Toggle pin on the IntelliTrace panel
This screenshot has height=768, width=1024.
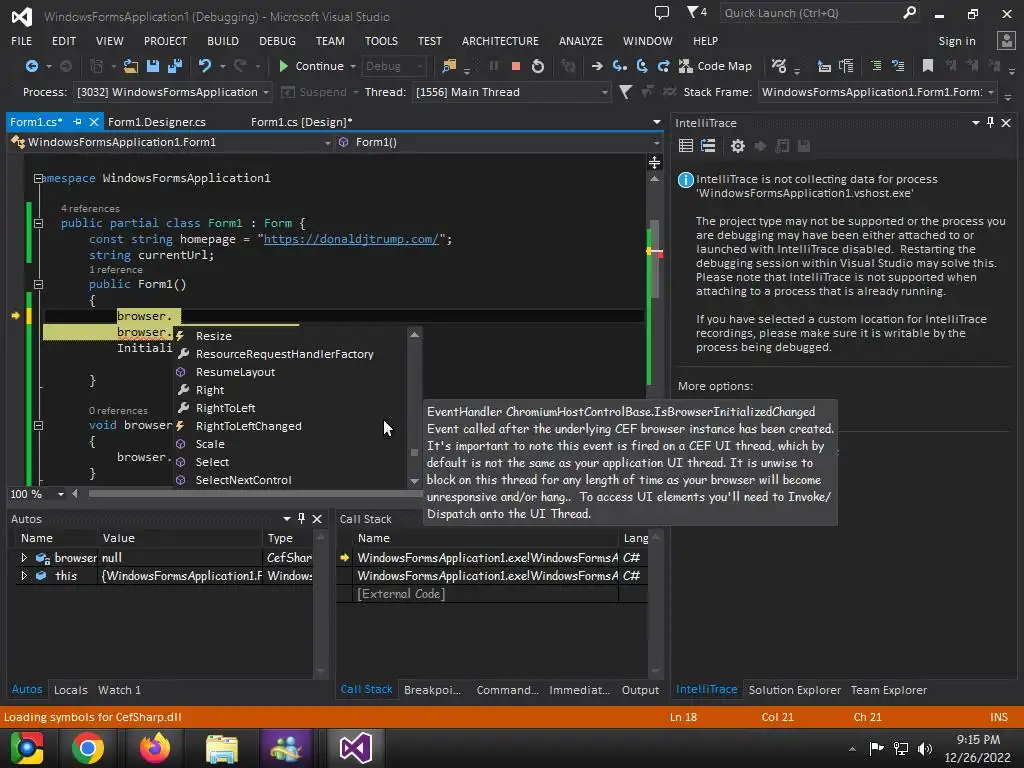(990, 123)
